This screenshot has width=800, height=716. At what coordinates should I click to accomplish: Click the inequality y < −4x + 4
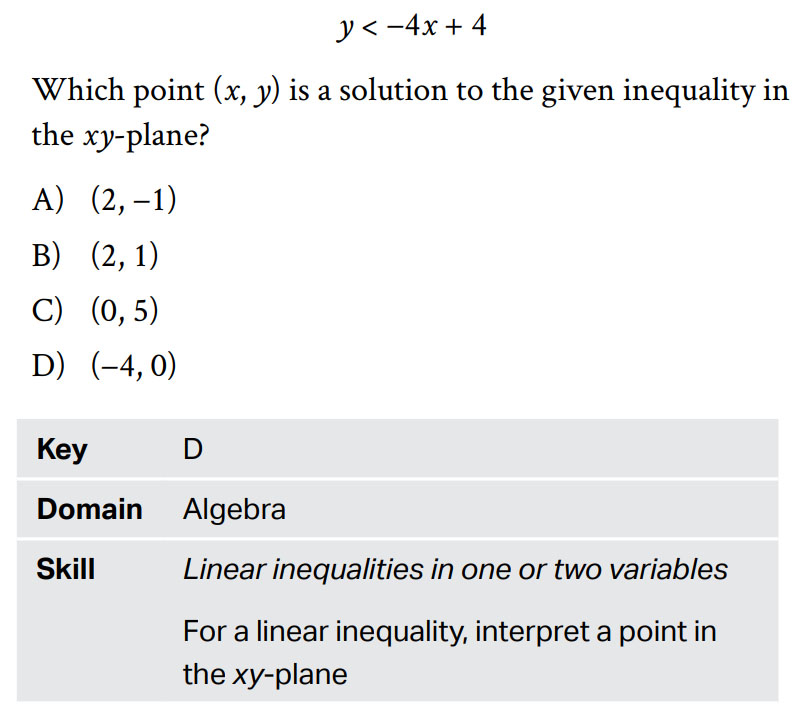pos(412,27)
